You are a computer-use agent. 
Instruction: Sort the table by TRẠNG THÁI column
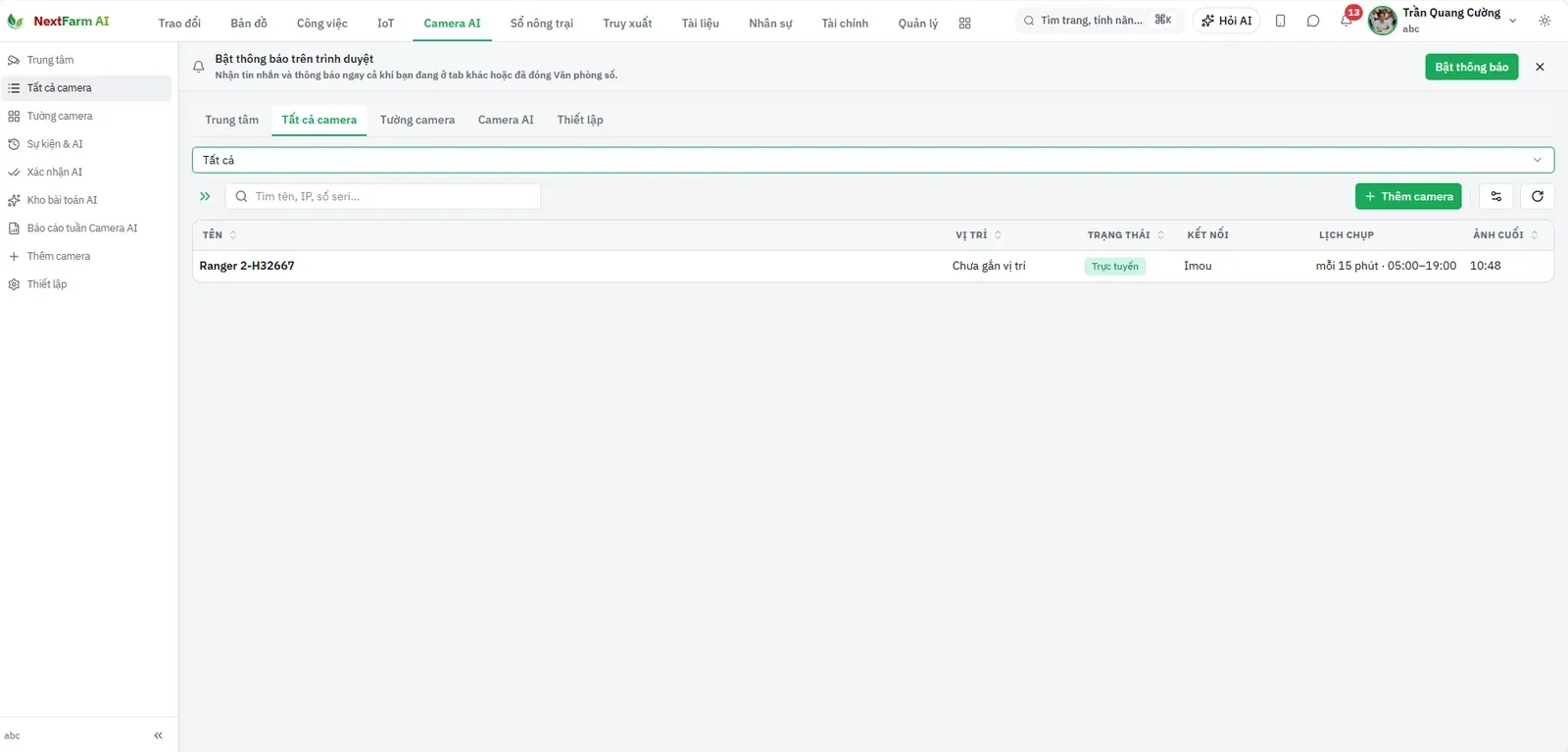[x=1126, y=235]
